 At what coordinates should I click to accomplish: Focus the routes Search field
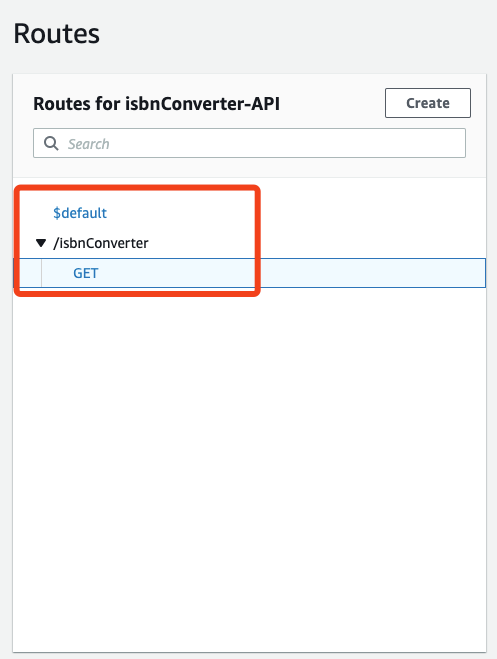coord(250,143)
